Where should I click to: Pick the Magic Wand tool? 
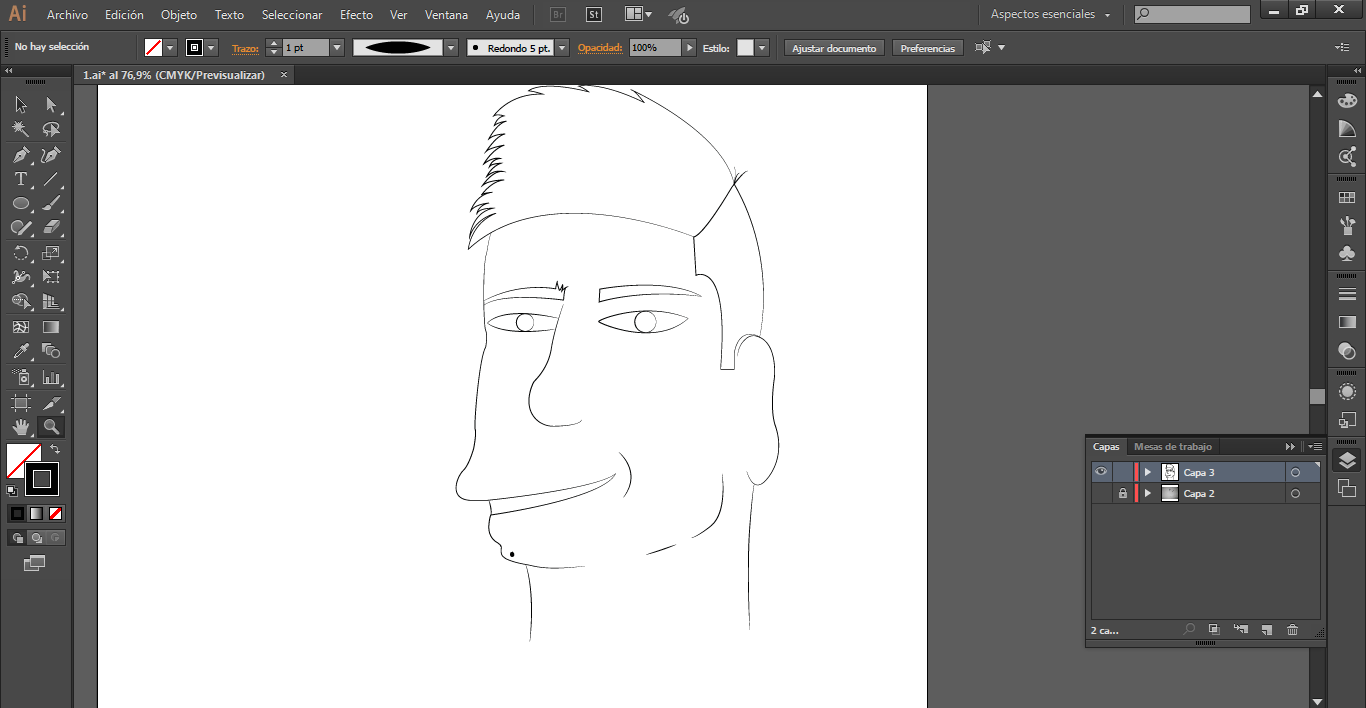click(x=20, y=130)
